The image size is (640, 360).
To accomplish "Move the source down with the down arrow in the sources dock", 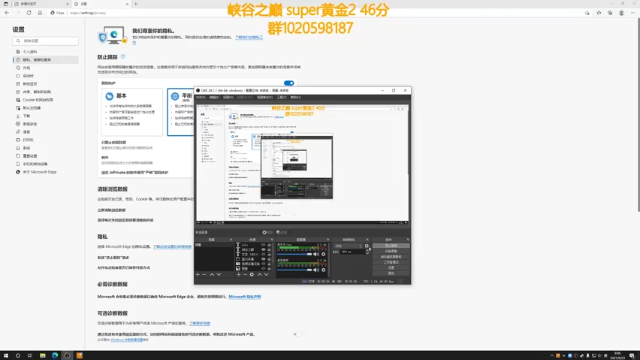I will 266,275.
